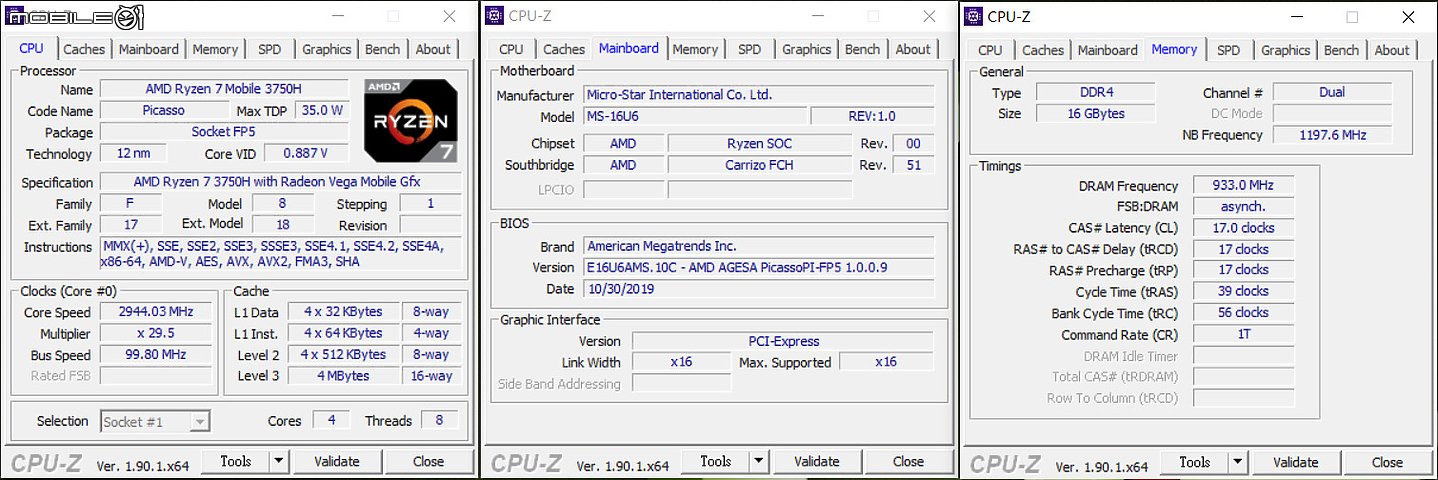Click Manufacturer field Micro-Star International Co. Ltd.

pyautogui.click(x=758, y=95)
